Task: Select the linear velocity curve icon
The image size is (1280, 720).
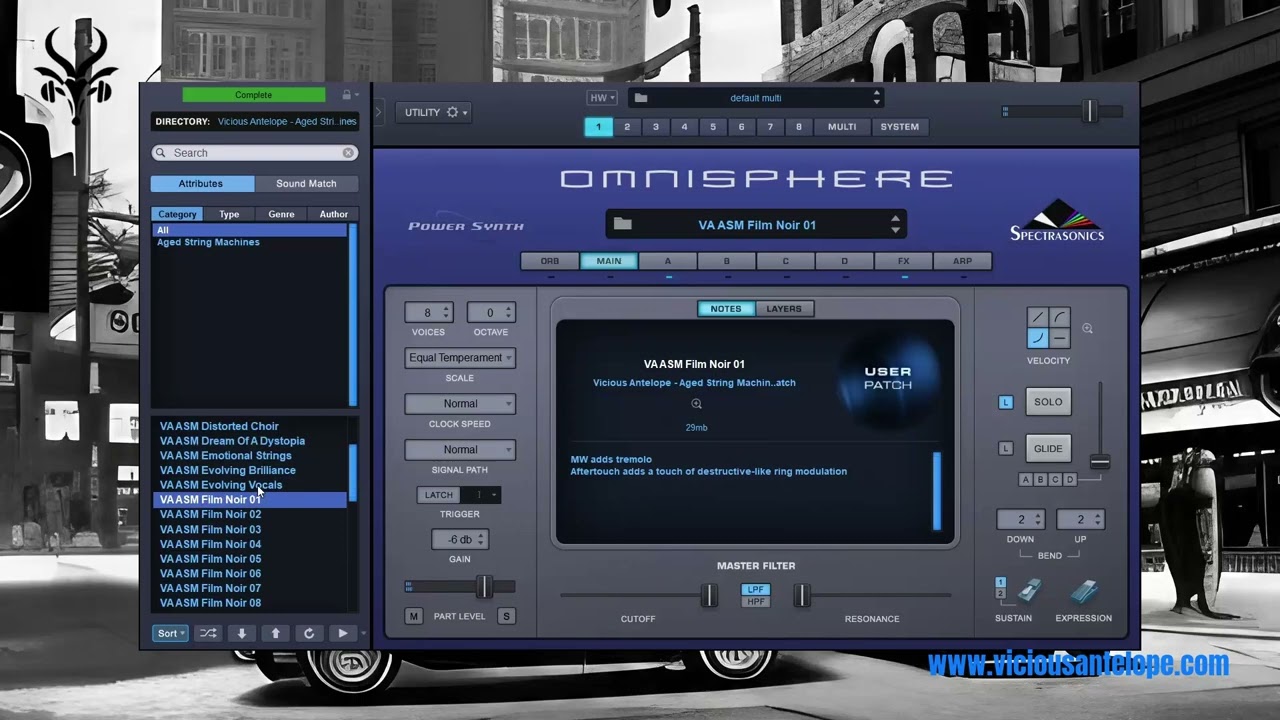Action: (1038, 317)
